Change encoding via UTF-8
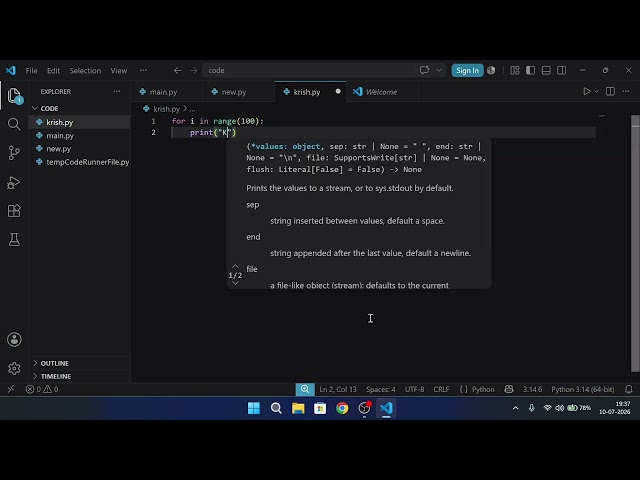The image size is (640, 480). tap(414, 389)
